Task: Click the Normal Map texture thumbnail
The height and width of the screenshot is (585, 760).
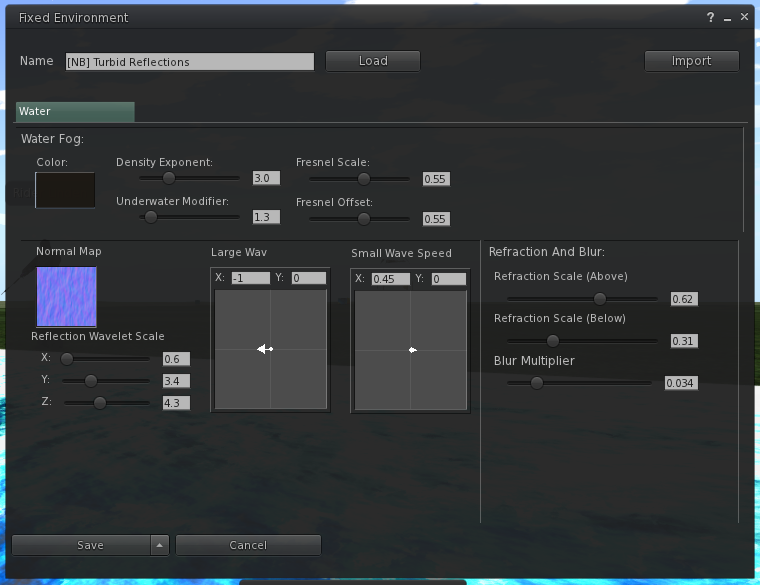Action: click(66, 296)
